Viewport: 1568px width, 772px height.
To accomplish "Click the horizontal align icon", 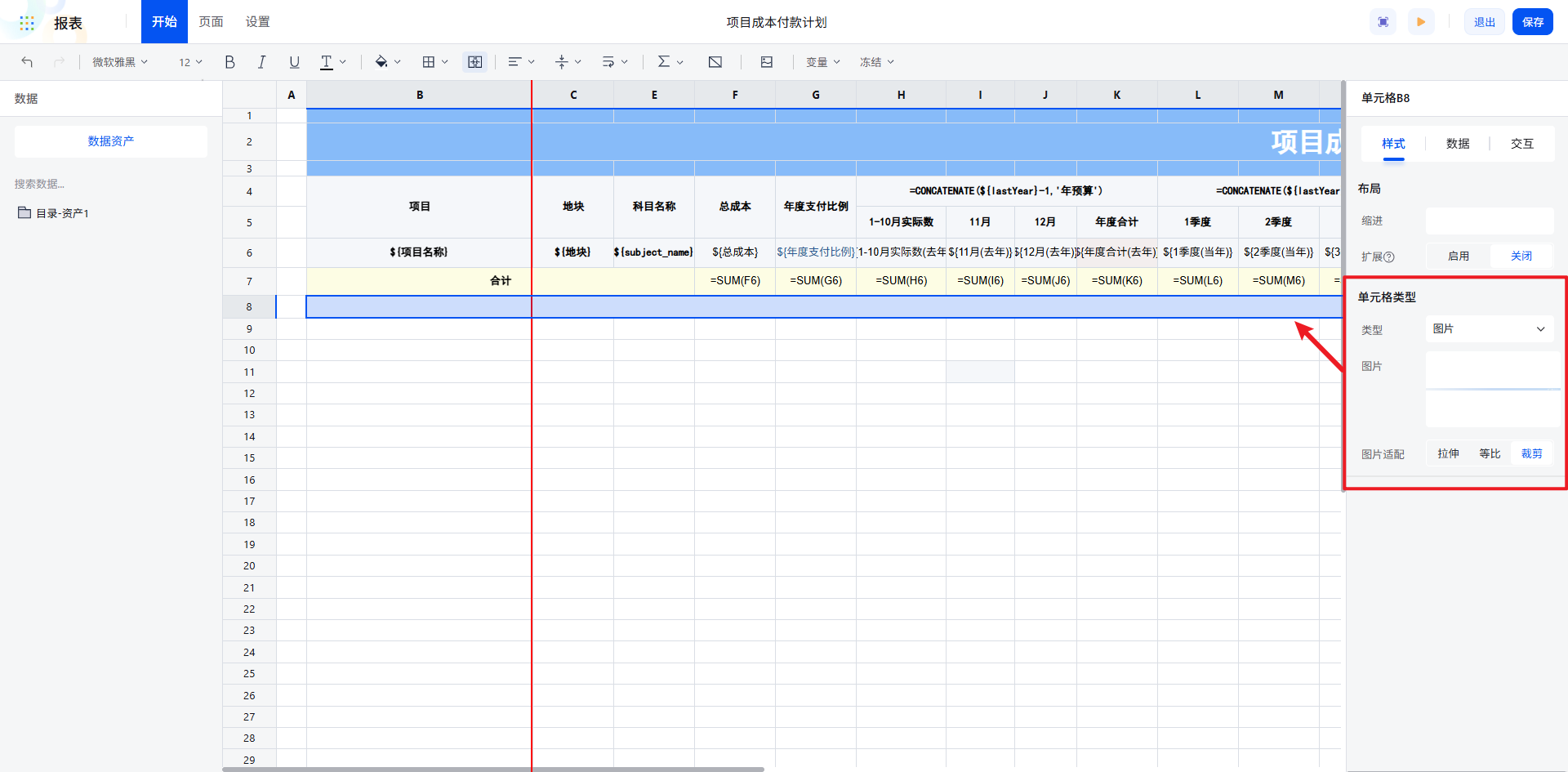I will 514,62.
